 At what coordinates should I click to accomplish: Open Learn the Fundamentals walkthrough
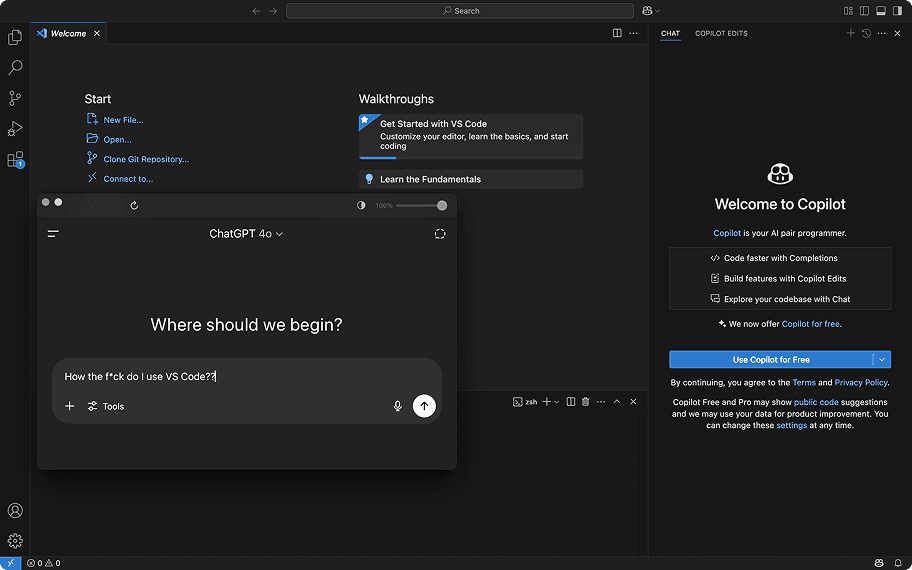(x=471, y=179)
